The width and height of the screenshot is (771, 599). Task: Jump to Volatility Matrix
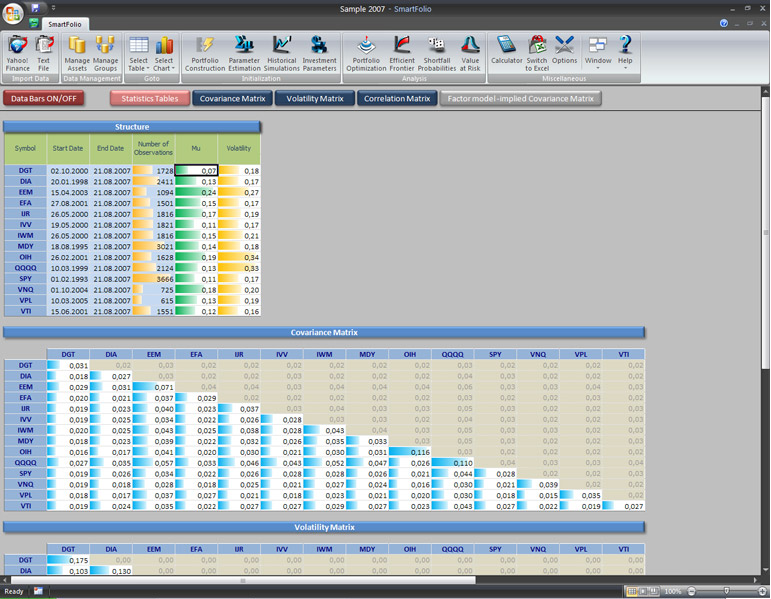(315, 98)
